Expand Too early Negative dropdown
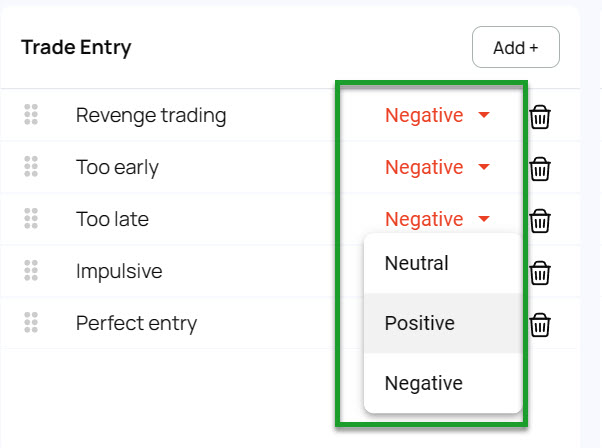602x448 pixels. coord(437,167)
